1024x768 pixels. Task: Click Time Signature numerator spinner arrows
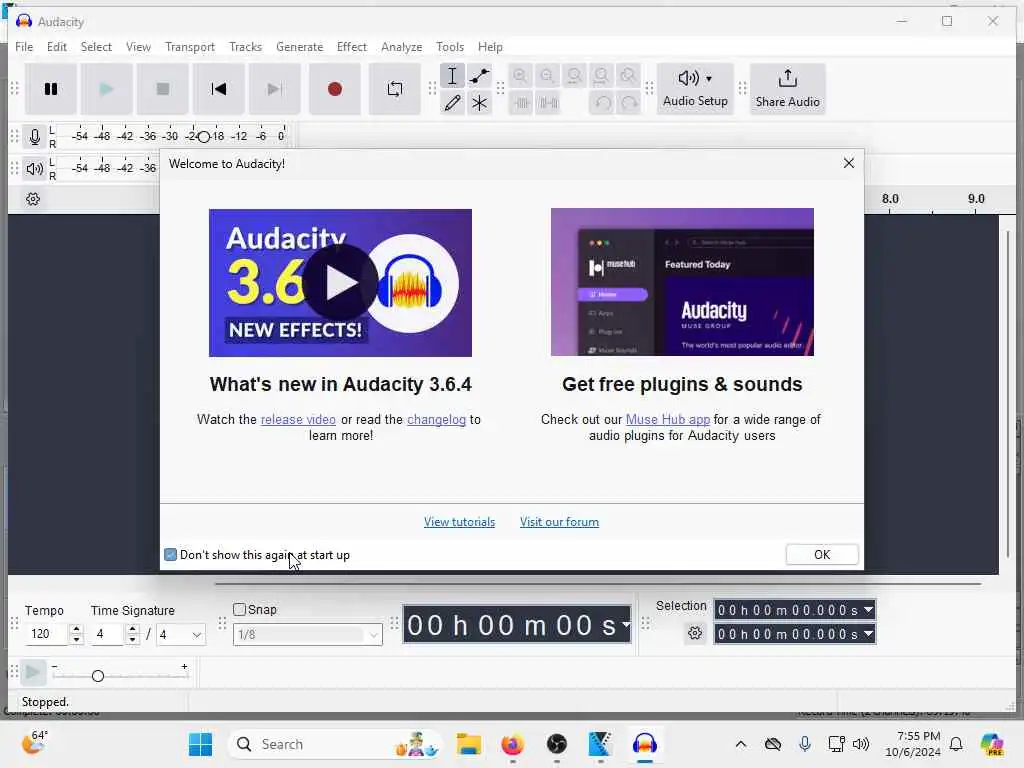(x=133, y=634)
